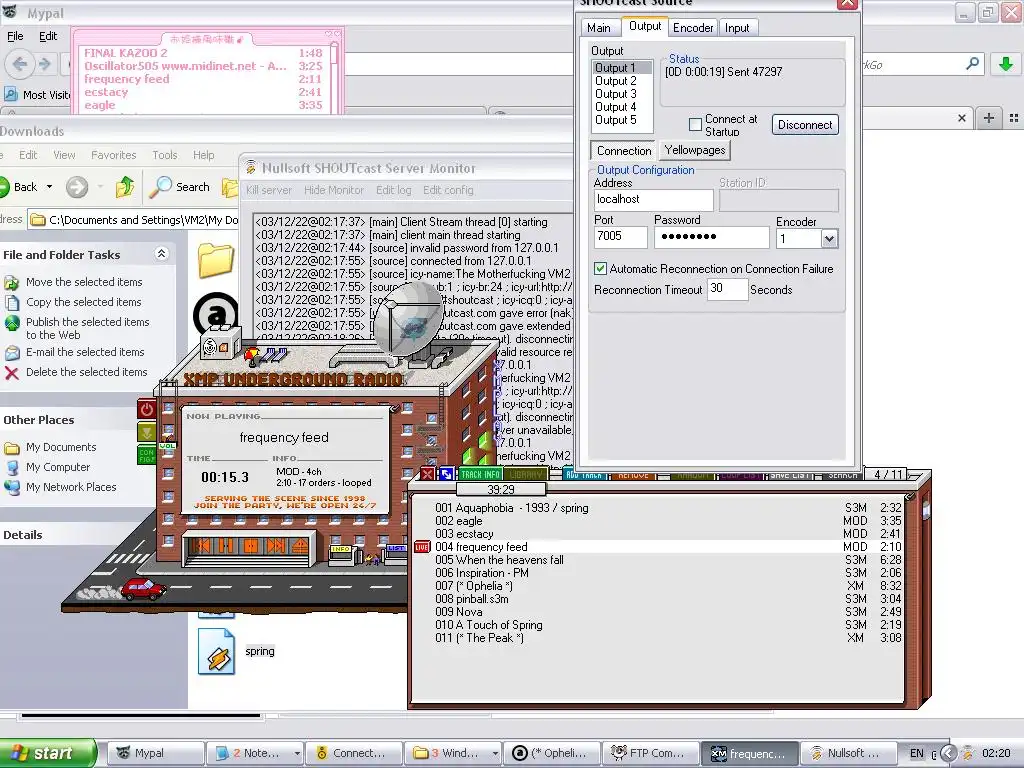Viewport: 1024px width, 768px height.
Task: Select playlist track 009 Nova
Action: (667, 612)
